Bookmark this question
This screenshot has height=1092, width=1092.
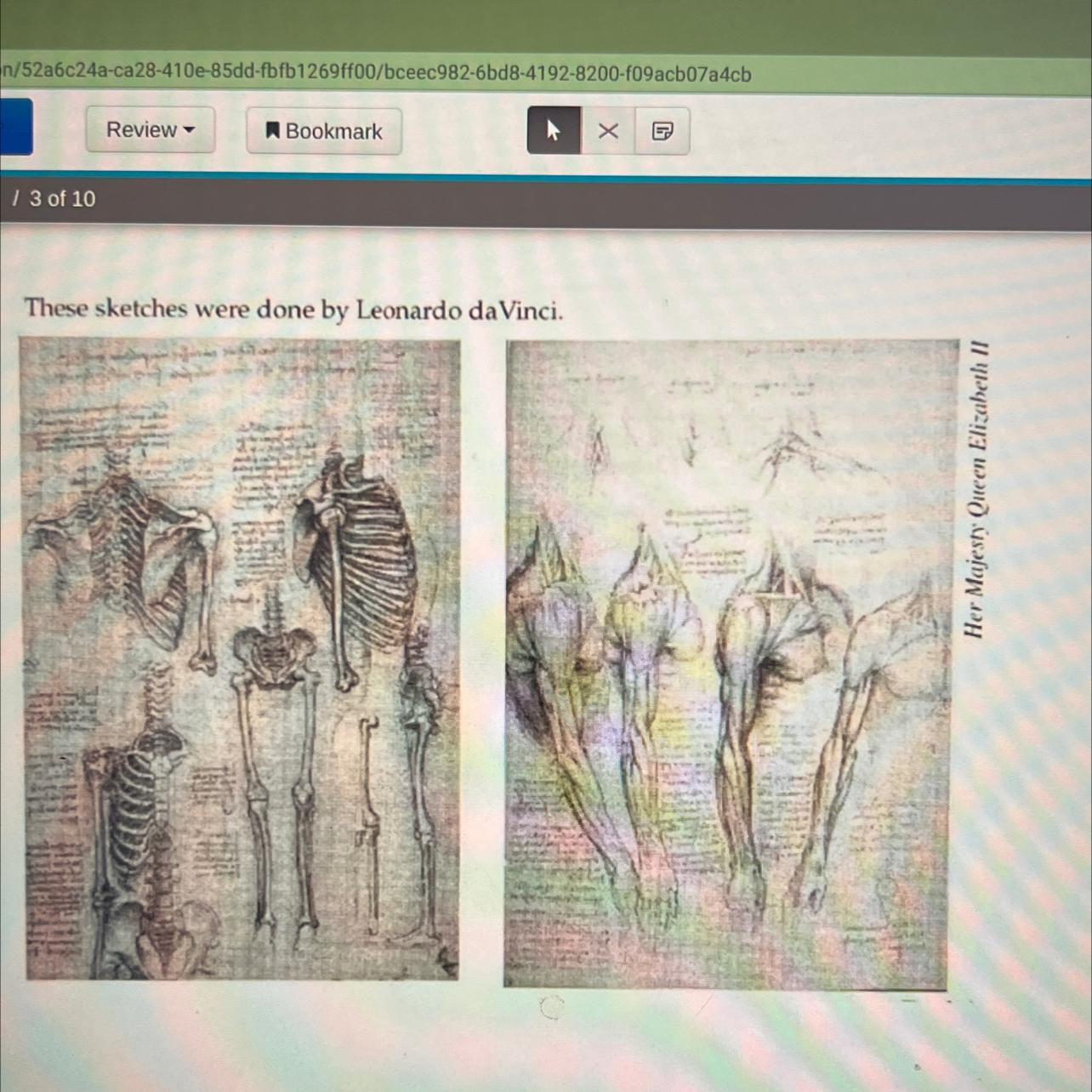pos(324,131)
